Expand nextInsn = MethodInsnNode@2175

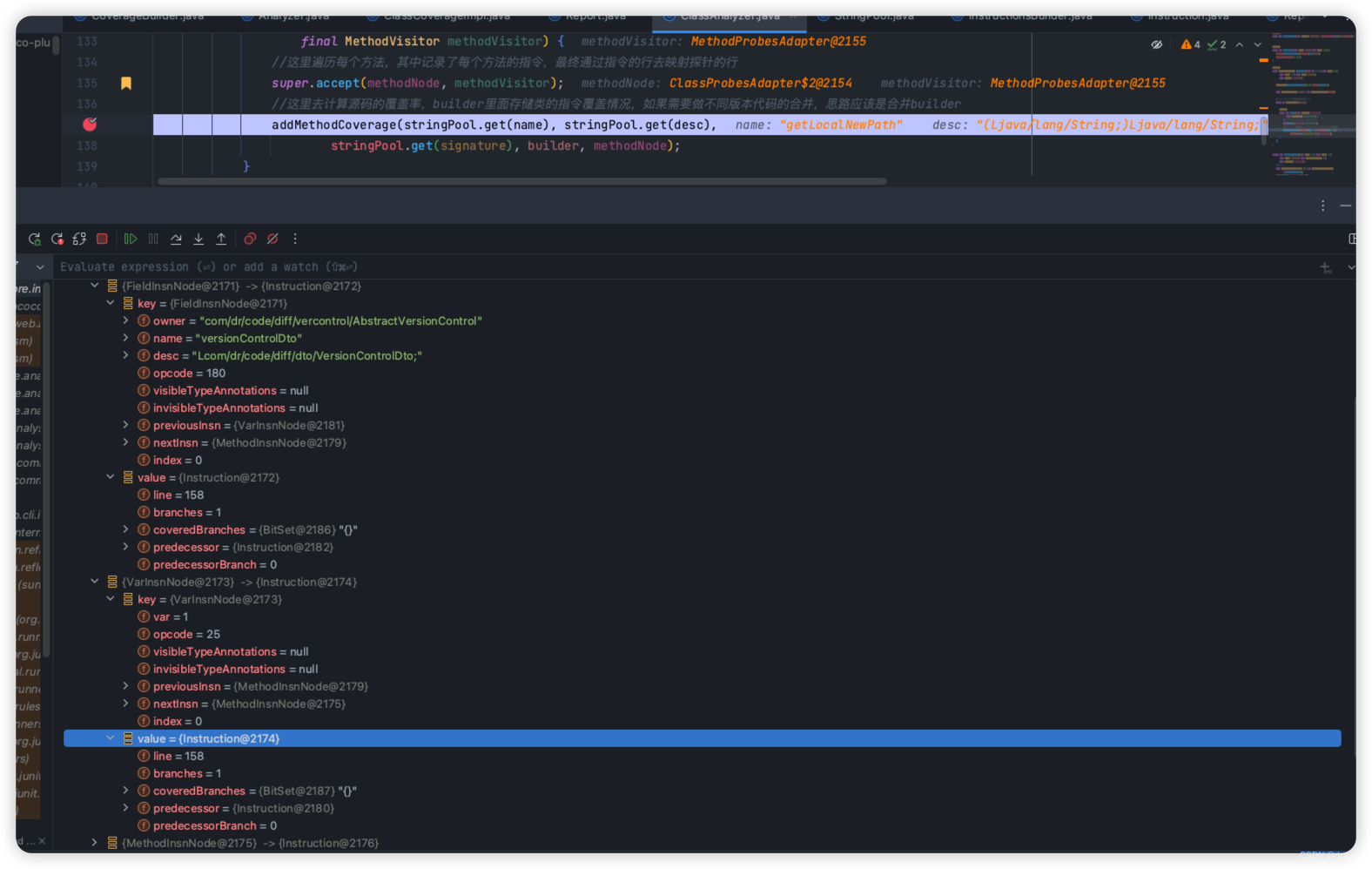[x=126, y=704]
